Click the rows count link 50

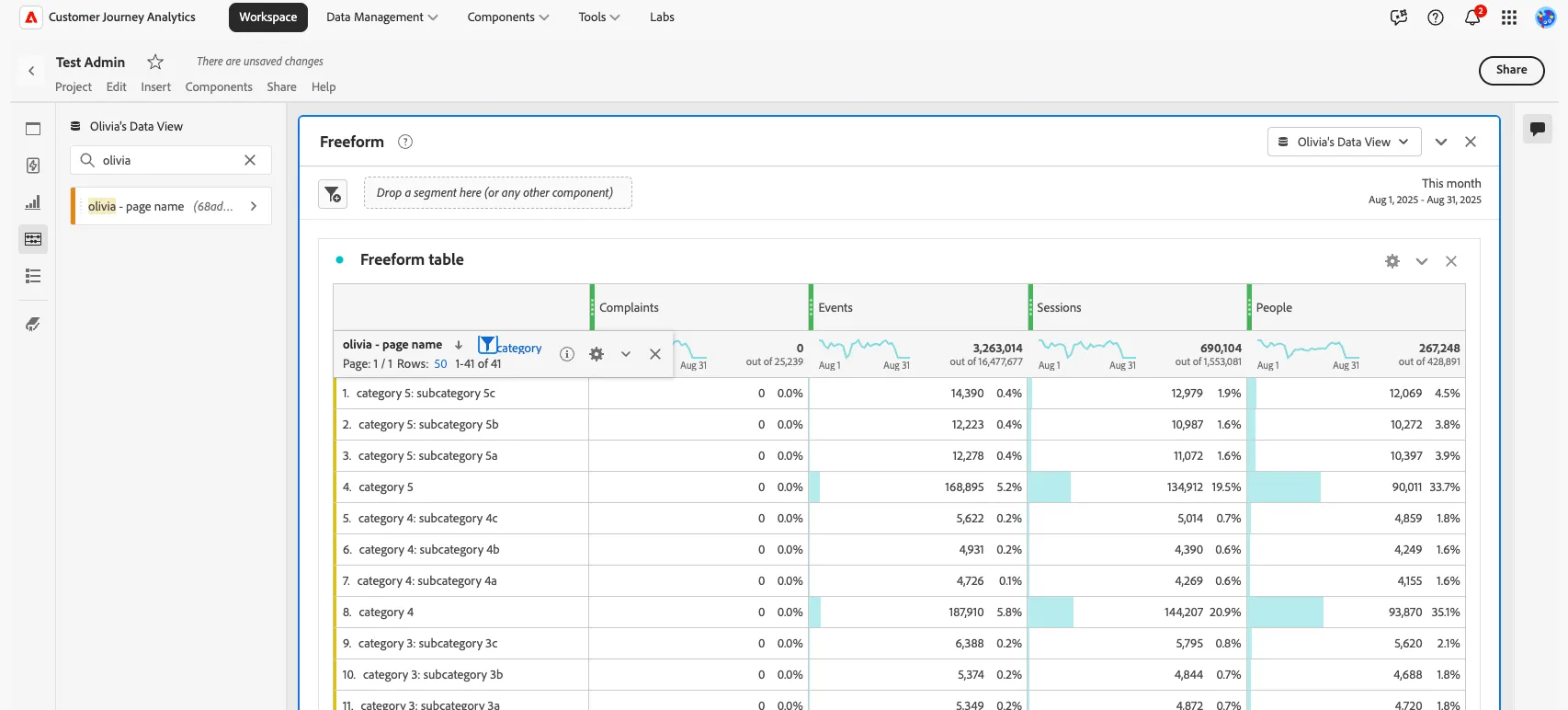tap(440, 364)
